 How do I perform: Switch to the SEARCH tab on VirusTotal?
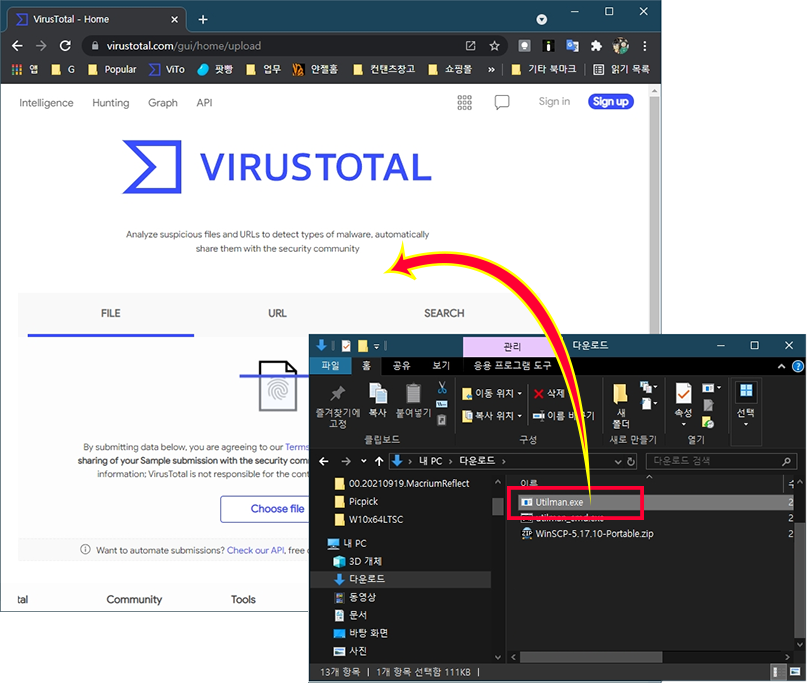click(444, 313)
